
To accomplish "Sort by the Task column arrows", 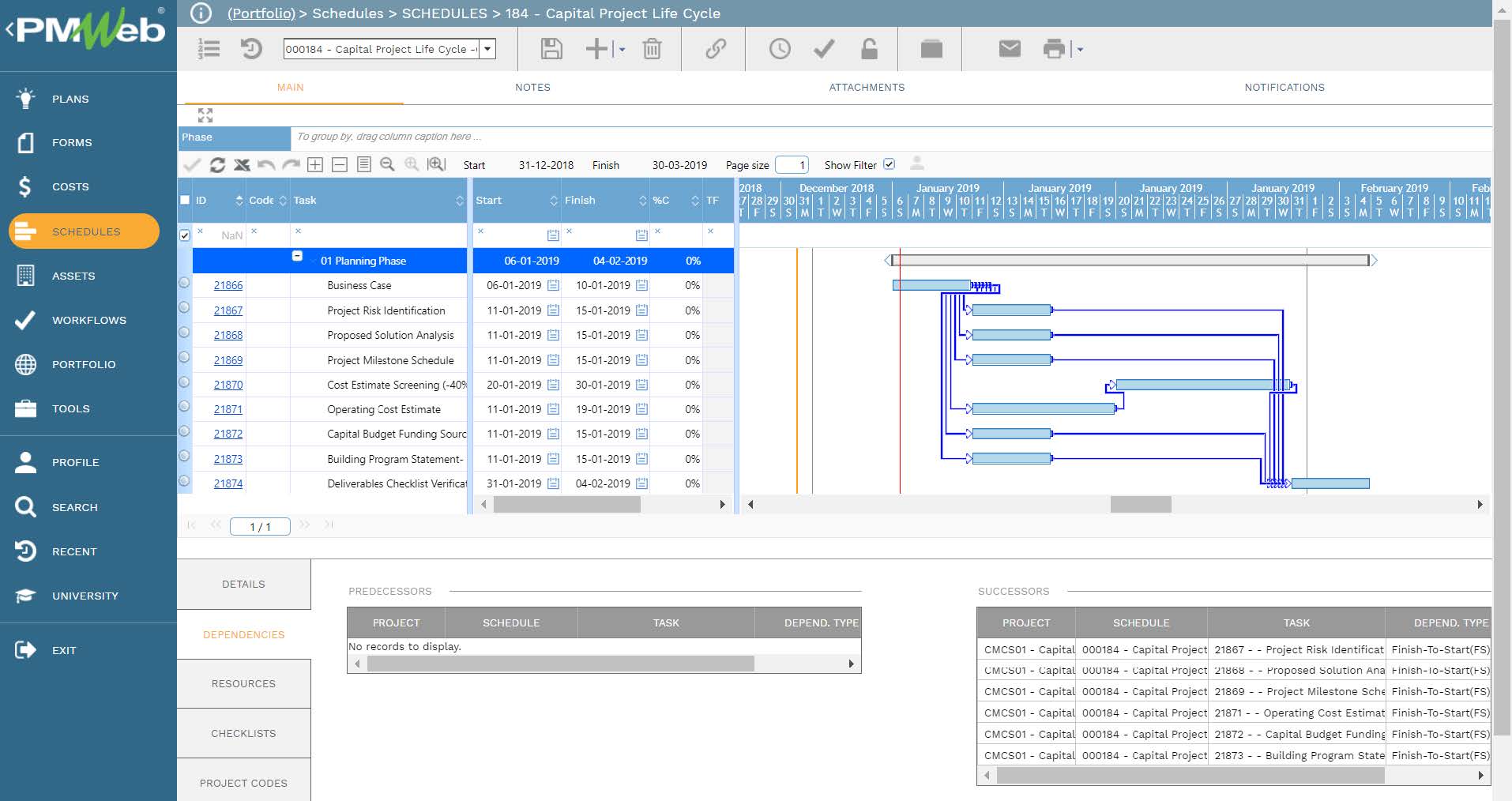I will point(460,201).
